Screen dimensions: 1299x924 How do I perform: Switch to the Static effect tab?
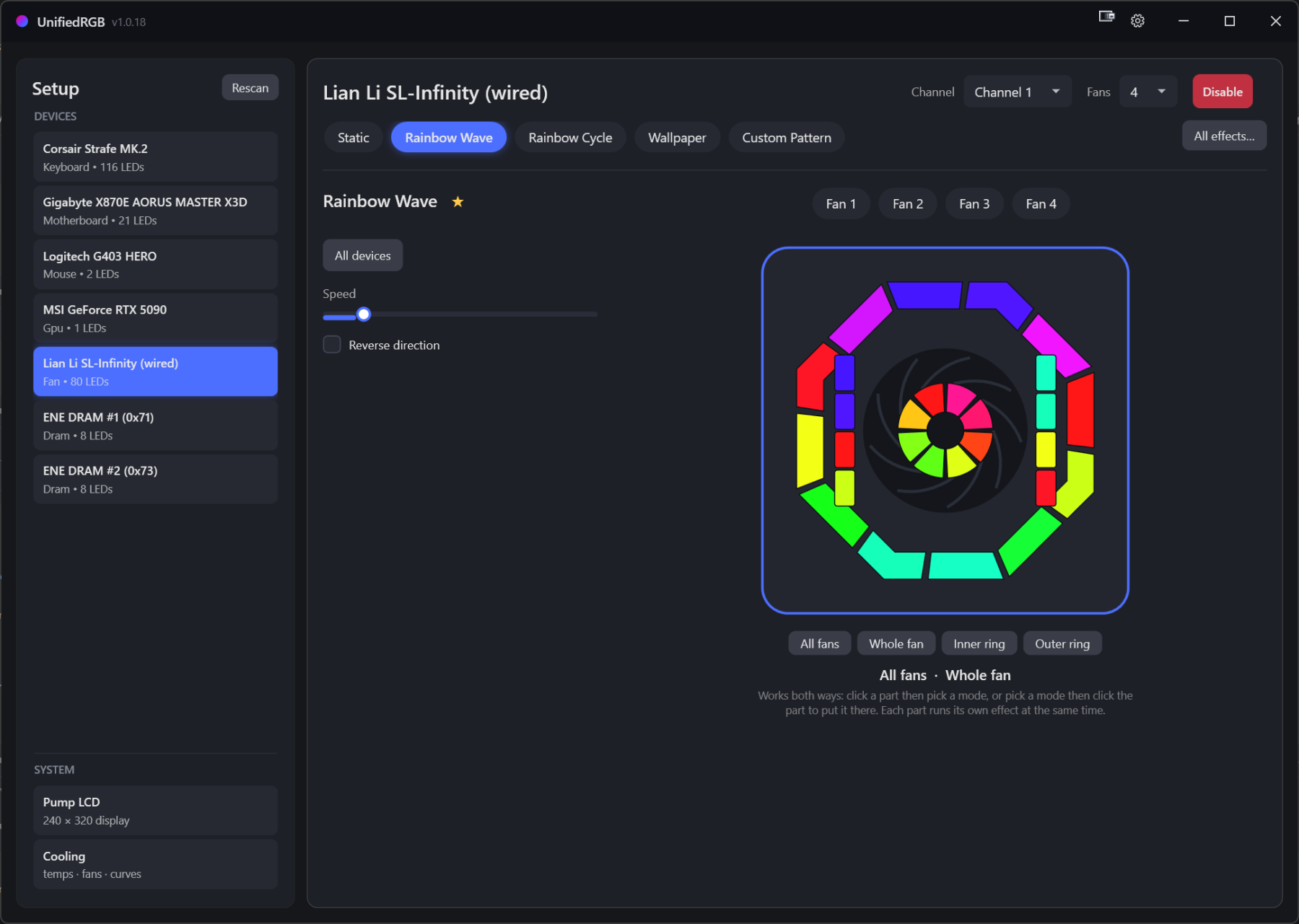(x=354, y=137)
